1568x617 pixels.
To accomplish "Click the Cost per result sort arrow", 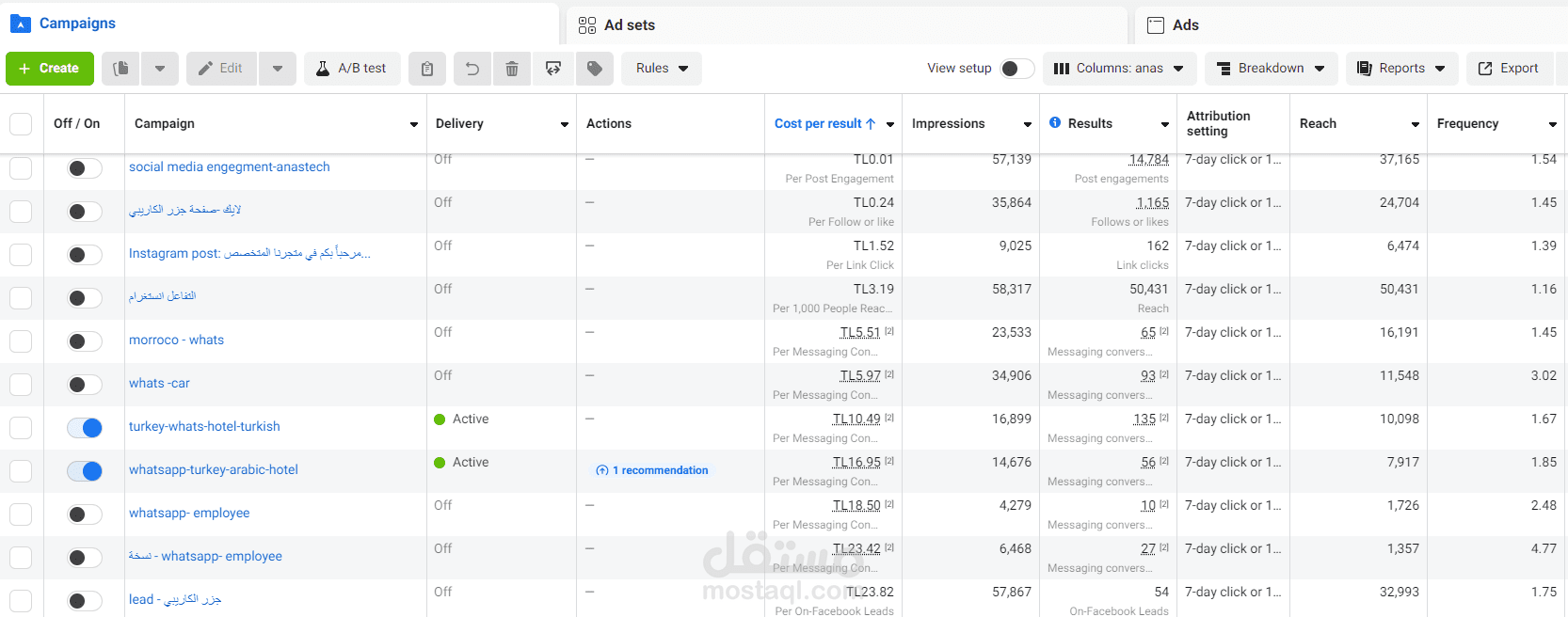I will 871,123.
